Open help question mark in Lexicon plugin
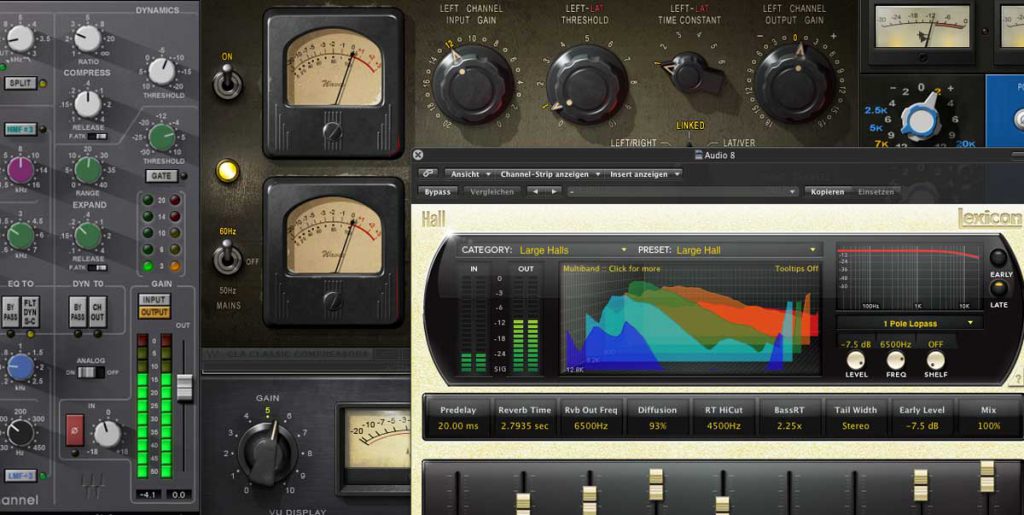Image resolution: width=1024 pixels, height=515 pixels. tap(1016, 381)
